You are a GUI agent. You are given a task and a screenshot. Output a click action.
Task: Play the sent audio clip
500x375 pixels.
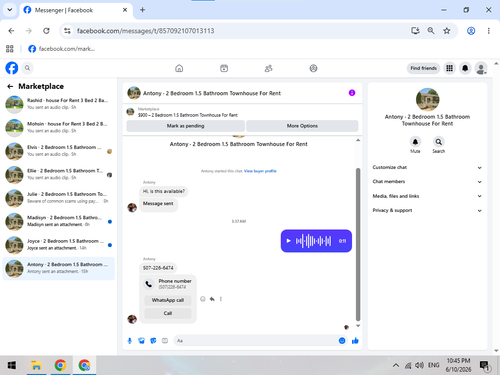pyautogui.click(x=289, y=241)
